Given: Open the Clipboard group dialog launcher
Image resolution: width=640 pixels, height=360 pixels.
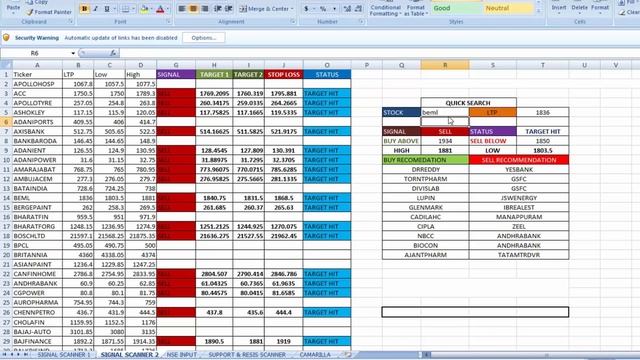Looking at the screenshot, I should pos(70,21).
